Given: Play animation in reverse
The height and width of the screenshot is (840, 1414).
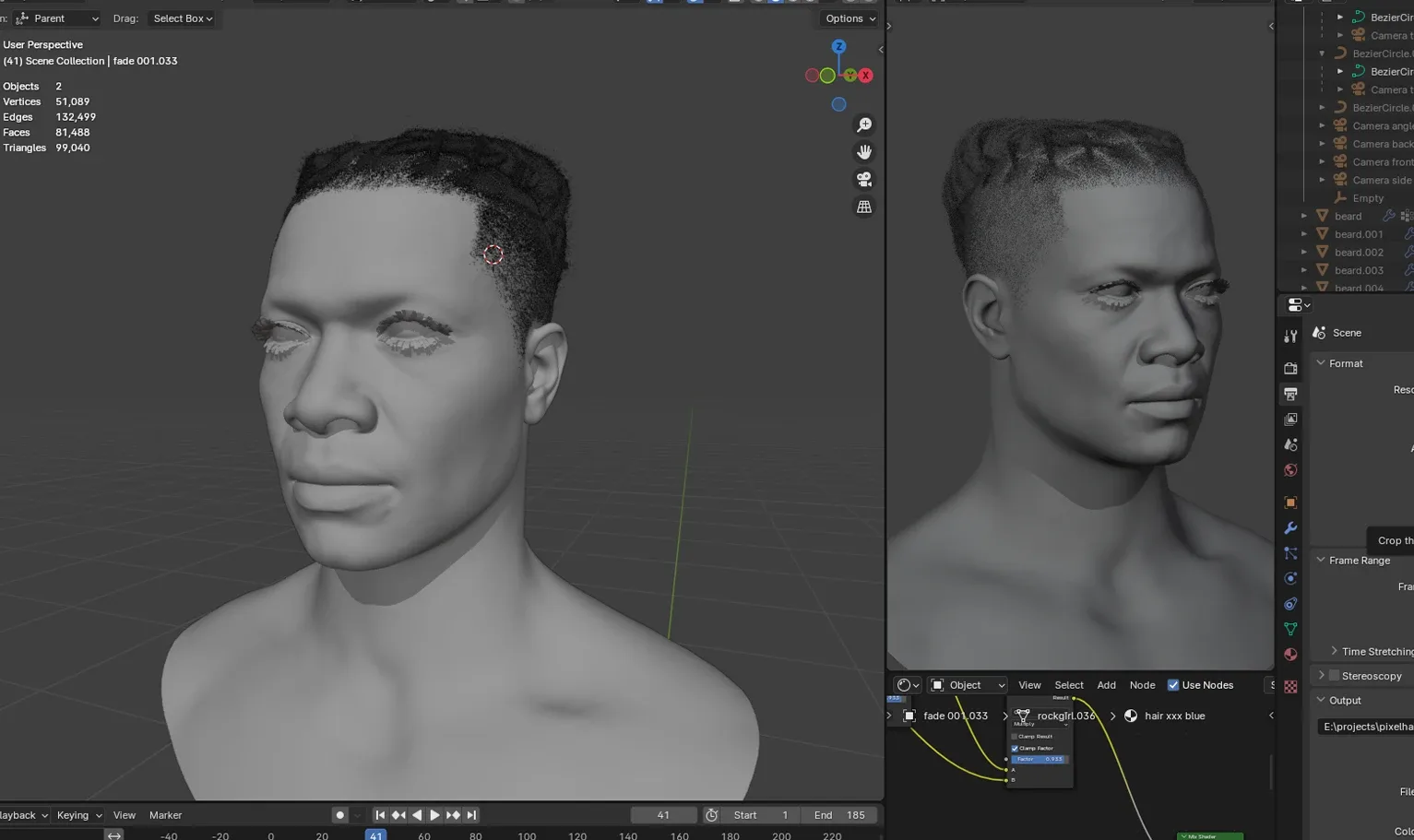Looking at the screenshot, I should pyautogui.click(x=417, y=815).
